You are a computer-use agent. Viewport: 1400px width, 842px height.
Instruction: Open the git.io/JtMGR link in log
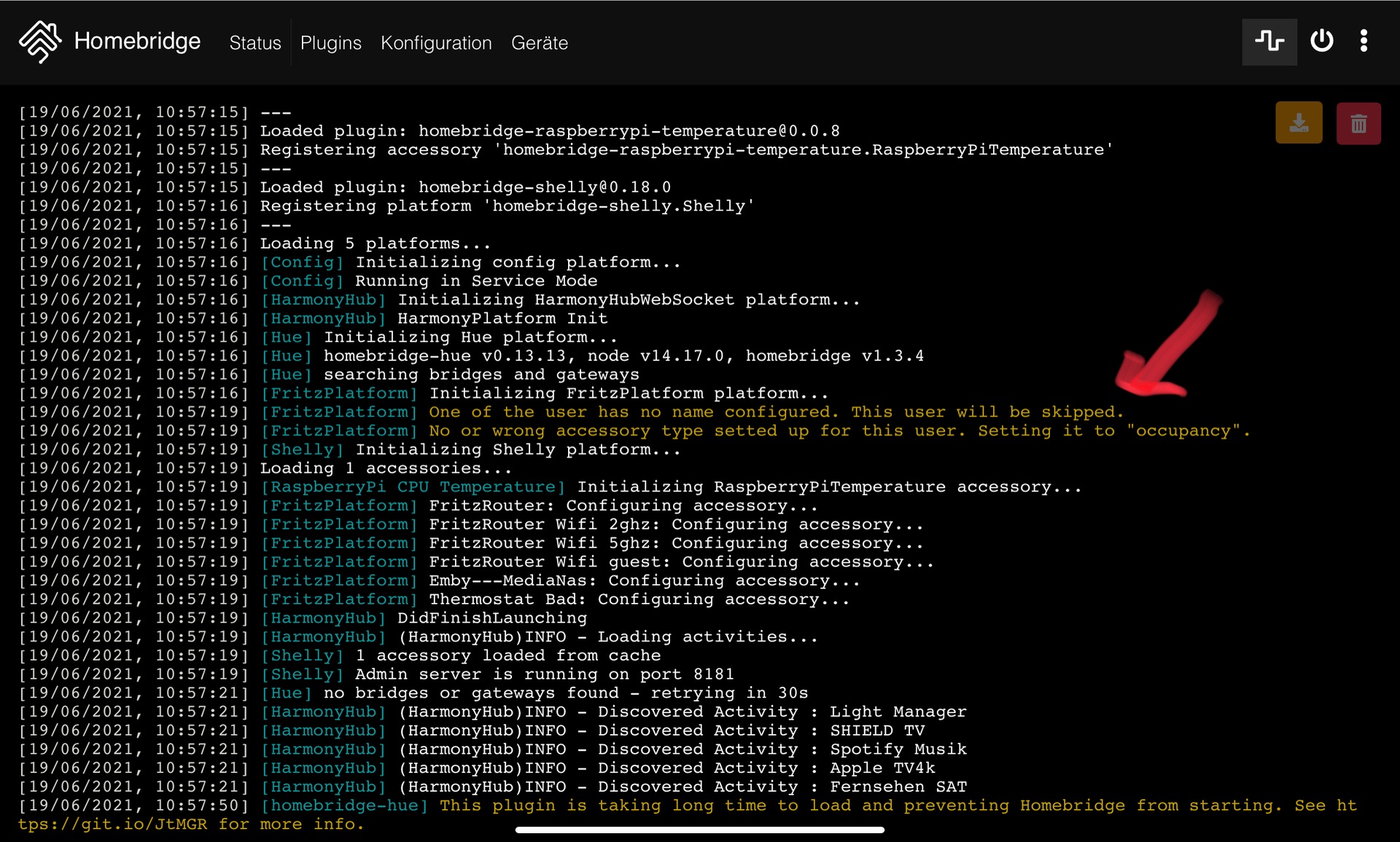(x=113, y=825)
